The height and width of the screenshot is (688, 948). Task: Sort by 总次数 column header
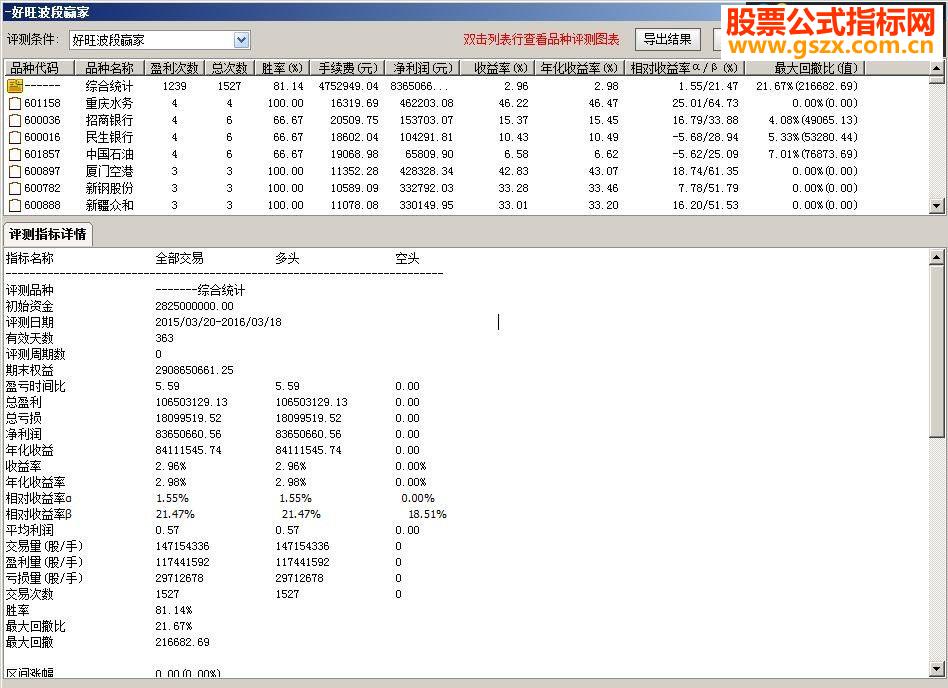tap(230, 68)
